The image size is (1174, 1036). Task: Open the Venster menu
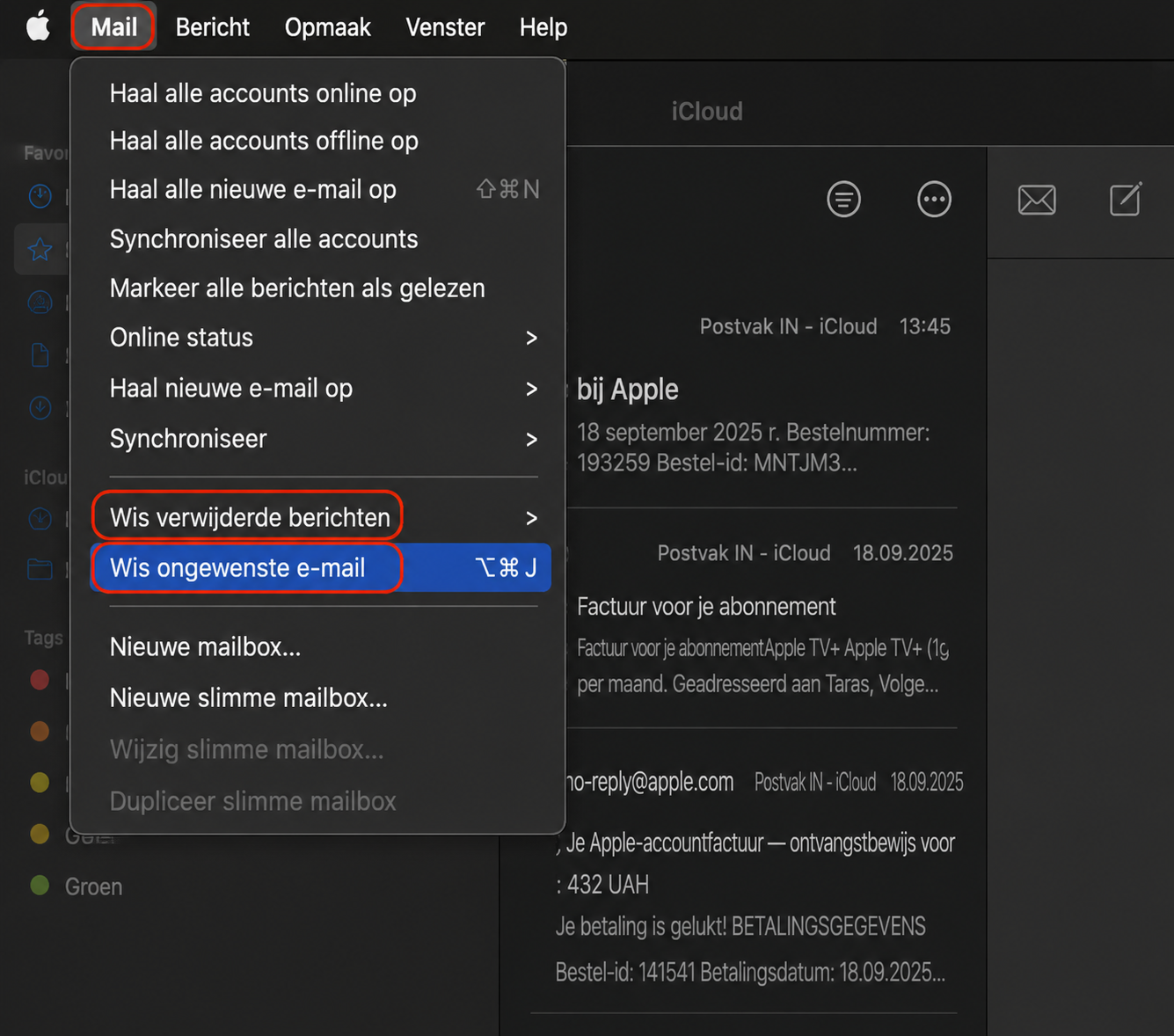coord(445,27)
